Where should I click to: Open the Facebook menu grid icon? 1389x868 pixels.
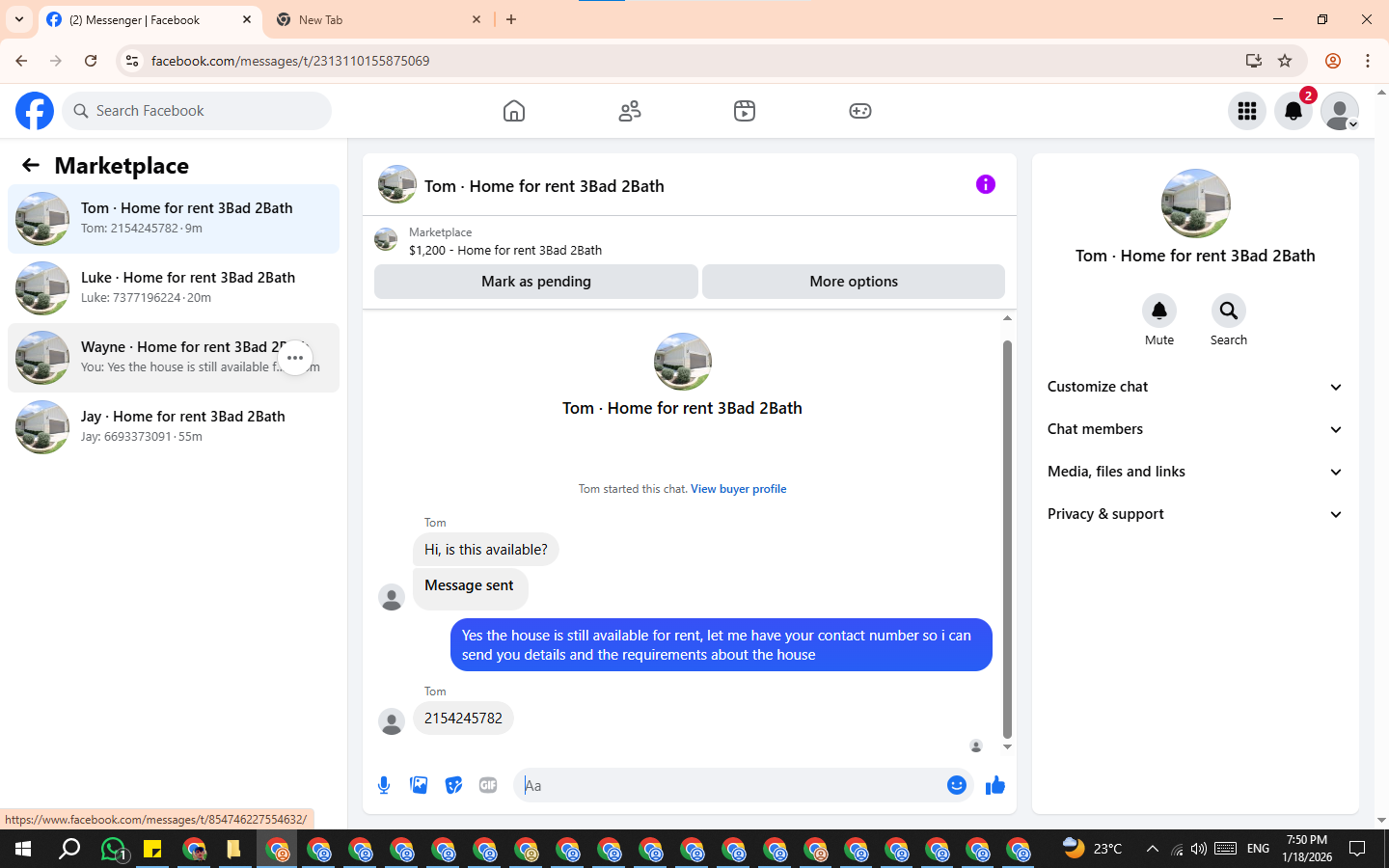coord(1247,111)
